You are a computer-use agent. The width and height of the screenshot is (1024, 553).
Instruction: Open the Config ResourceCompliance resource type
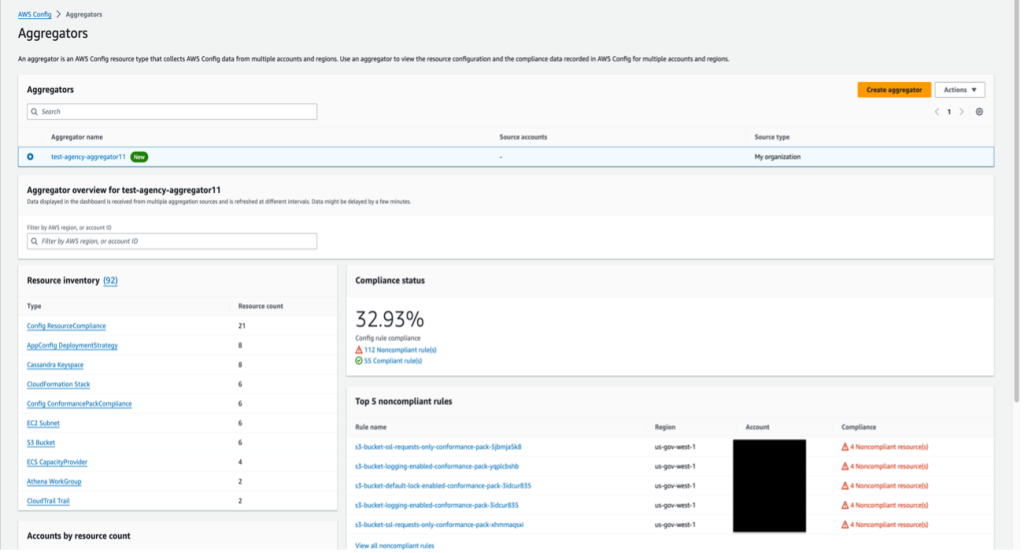[66, 326]
